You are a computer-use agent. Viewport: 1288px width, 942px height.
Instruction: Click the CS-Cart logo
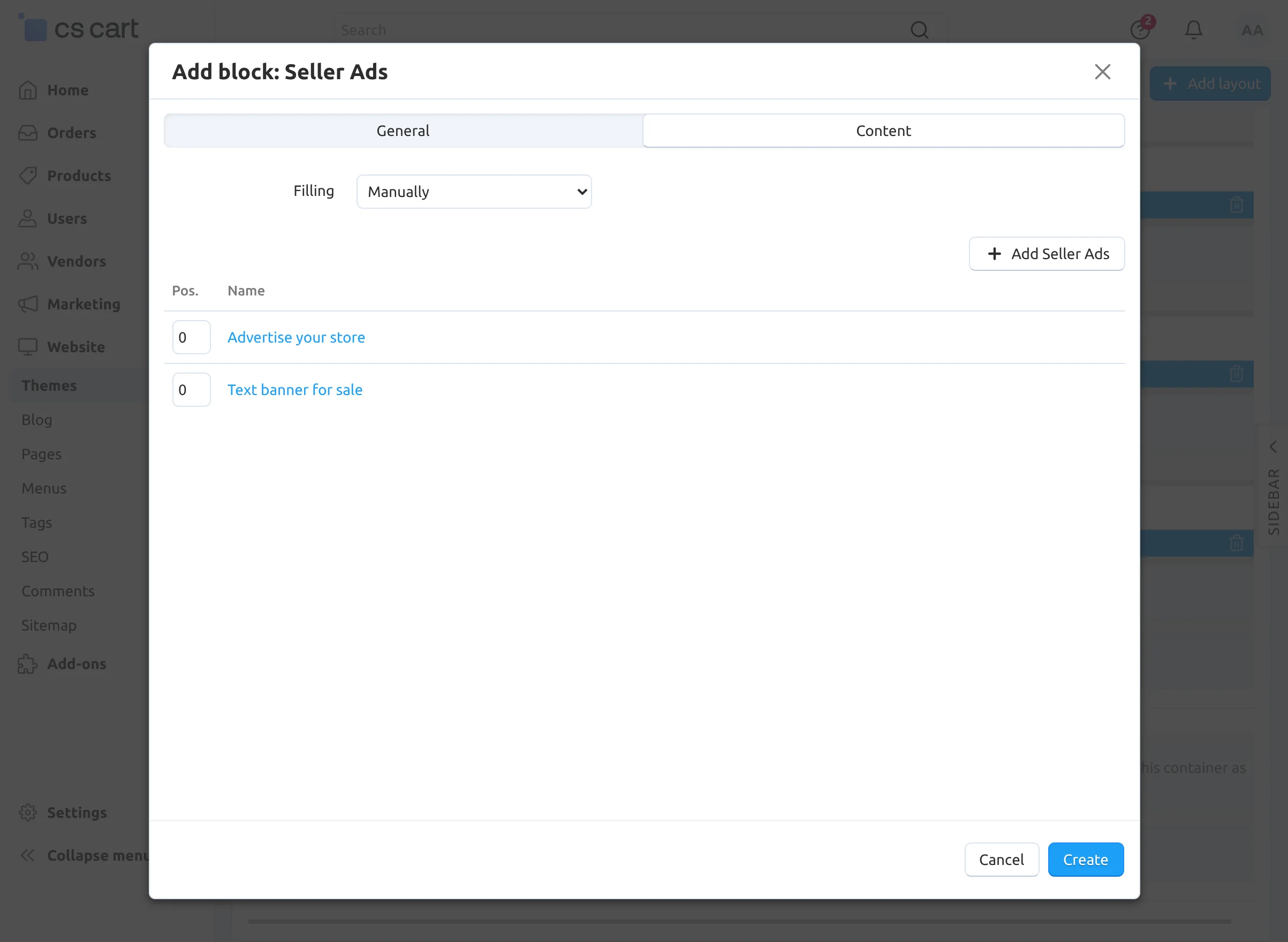[79, 28]
